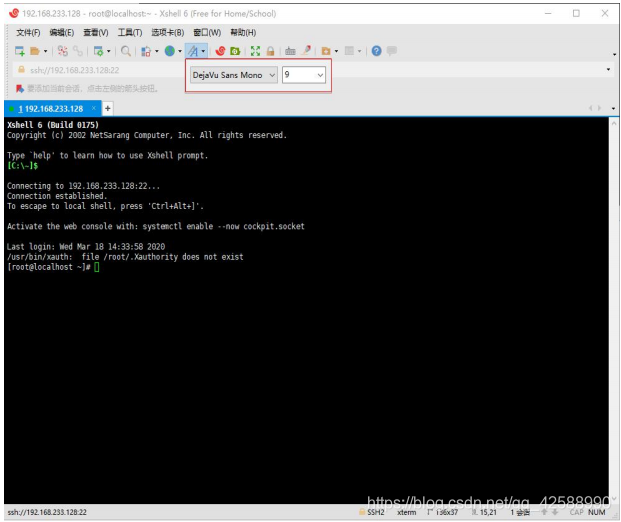Click the grey chat bubble icon
621x522 pixels.
click(392, 51)
